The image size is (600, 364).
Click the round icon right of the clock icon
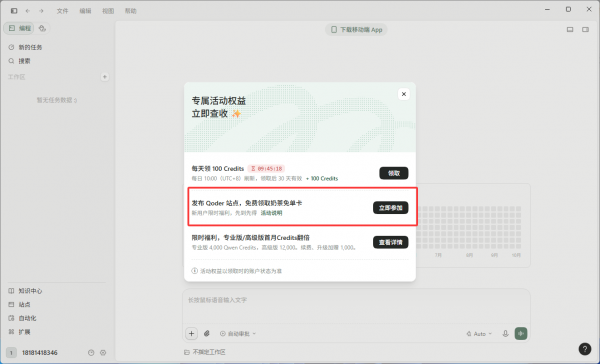click(103, 353)
